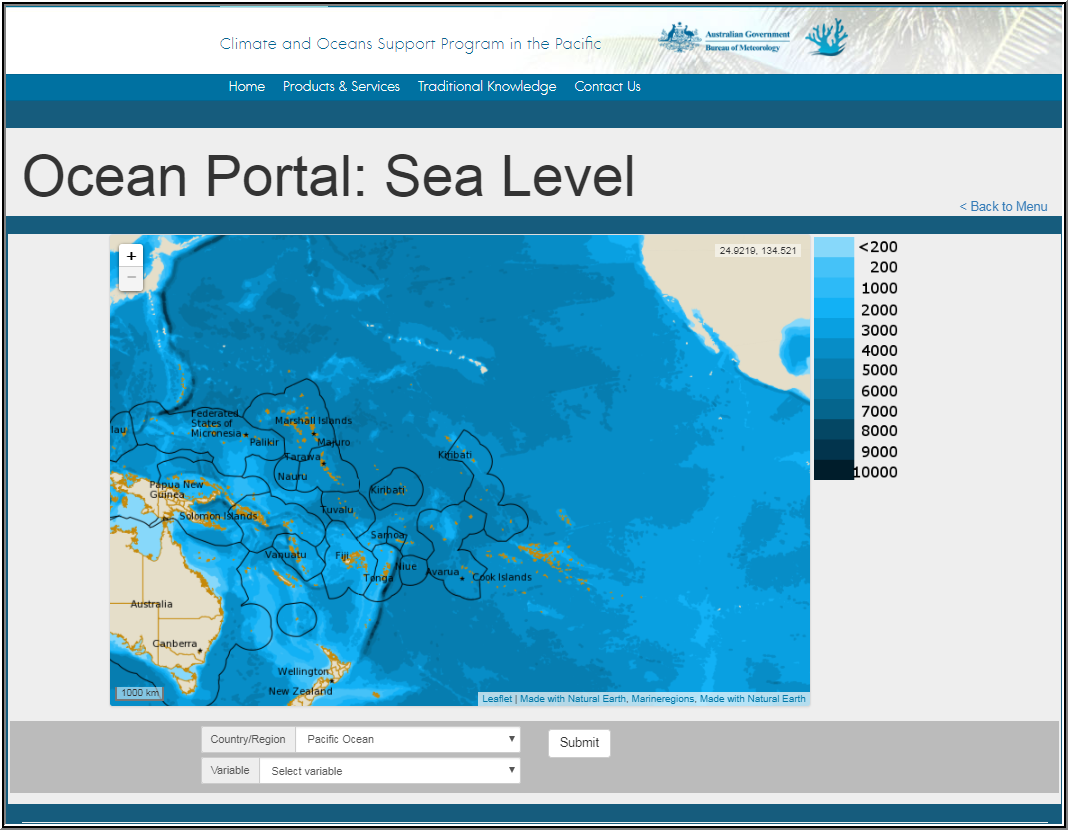Click the zoom in control on the map
Image resolution: width=1068 pixels, height=830 pixels.
131,256
